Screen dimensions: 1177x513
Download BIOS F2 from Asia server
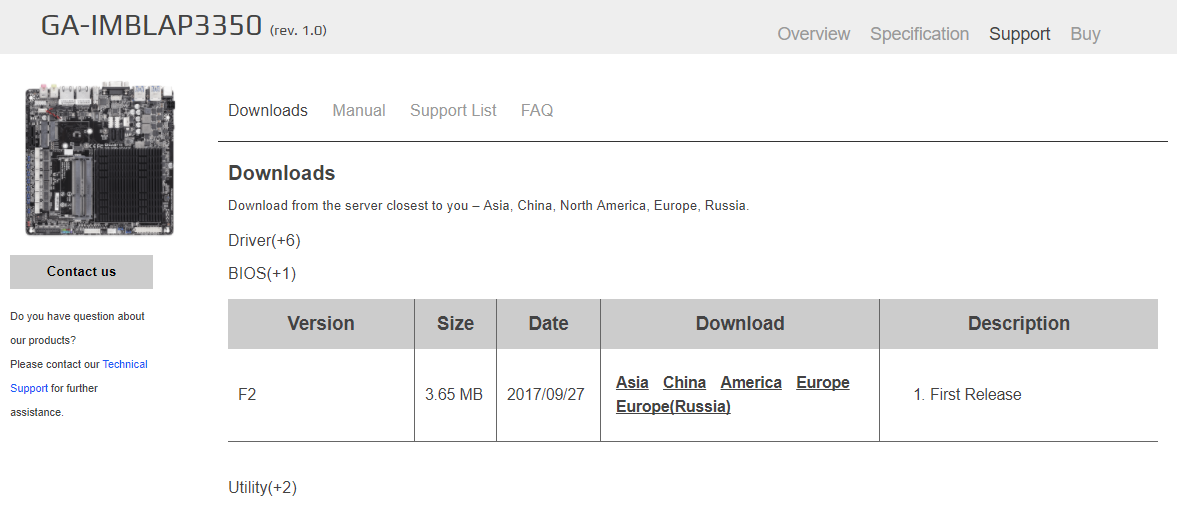tap(632, 382)
